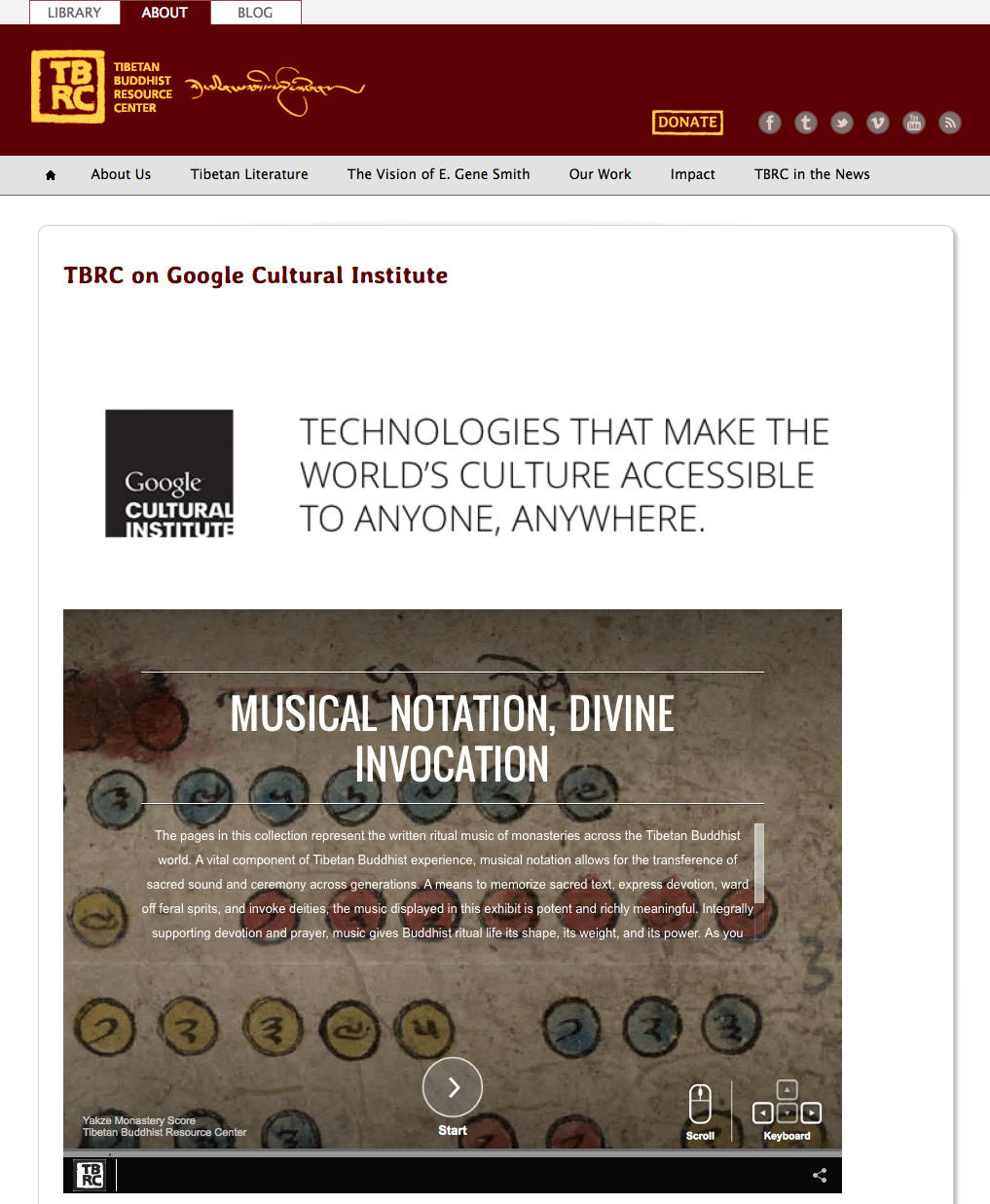Switch to the ABOUT tab
This screenshot has width=990, height=1204.
click(x=165, y=13)
